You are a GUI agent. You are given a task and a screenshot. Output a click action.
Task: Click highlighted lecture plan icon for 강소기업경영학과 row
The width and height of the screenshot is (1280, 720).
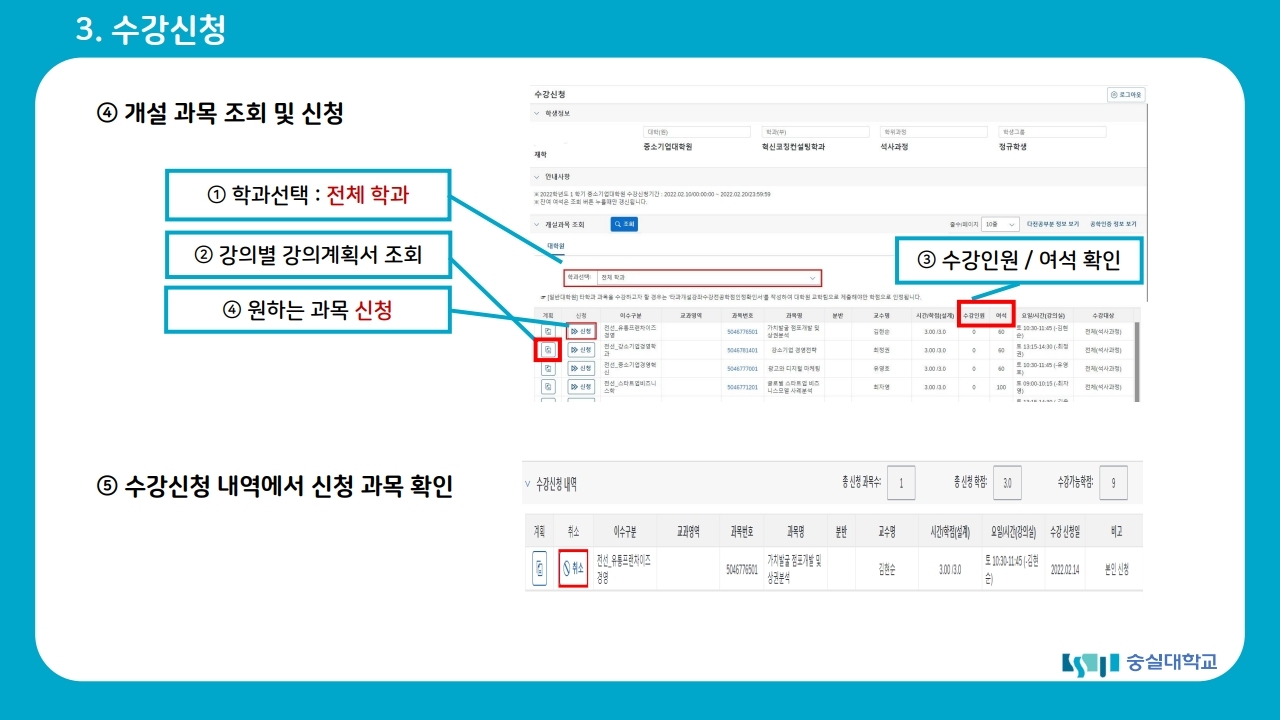(549, 349)
